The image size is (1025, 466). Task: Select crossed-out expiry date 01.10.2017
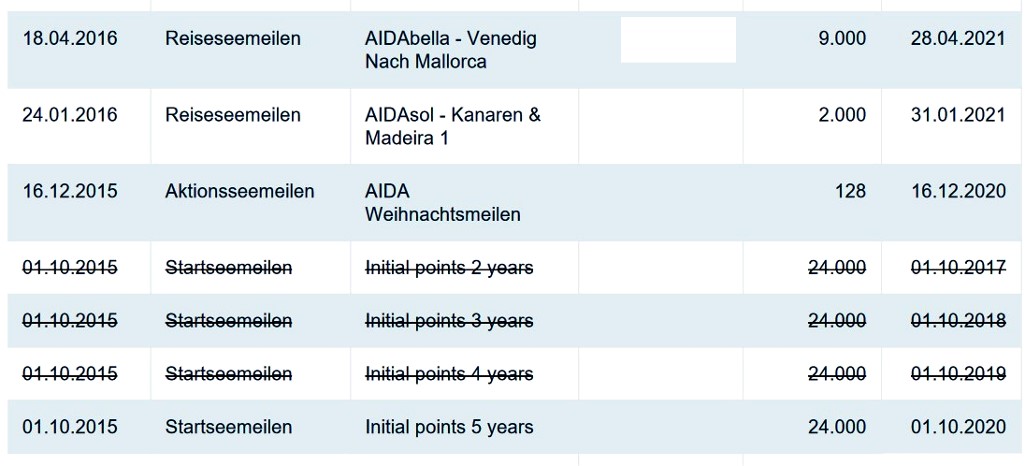coord(958,268)
